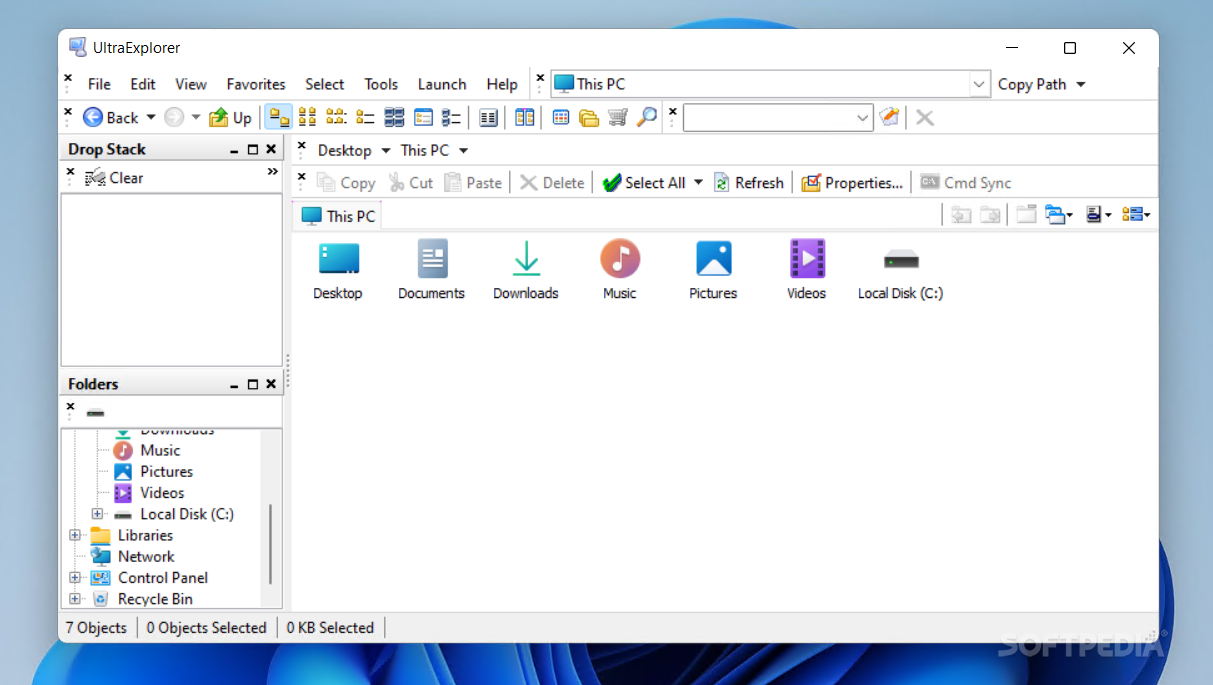This screenshot has width=1213, height=685.
Task: Click the Select All checkmark button
Action: coord(644,182)
